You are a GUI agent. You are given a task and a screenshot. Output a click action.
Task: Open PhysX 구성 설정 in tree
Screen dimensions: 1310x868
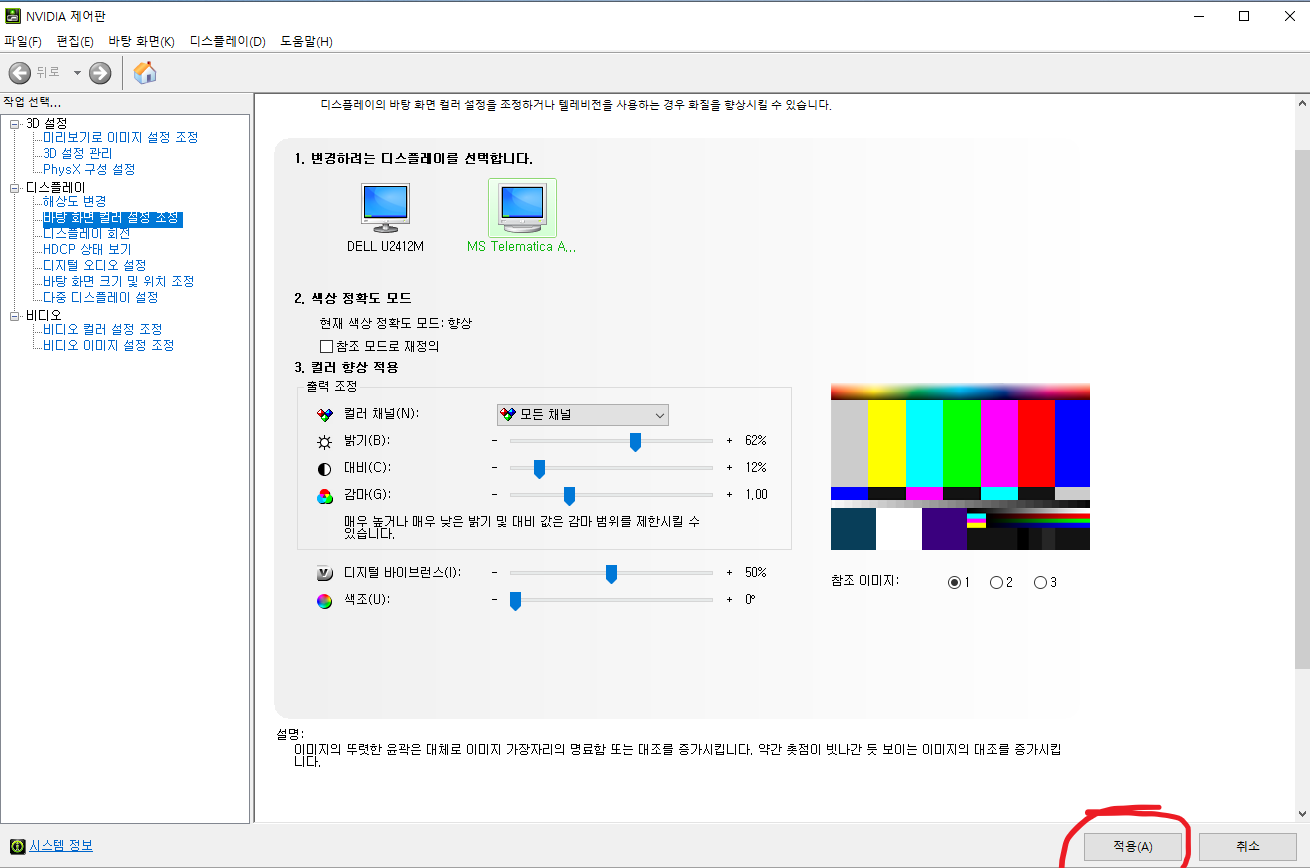(89, 169)
